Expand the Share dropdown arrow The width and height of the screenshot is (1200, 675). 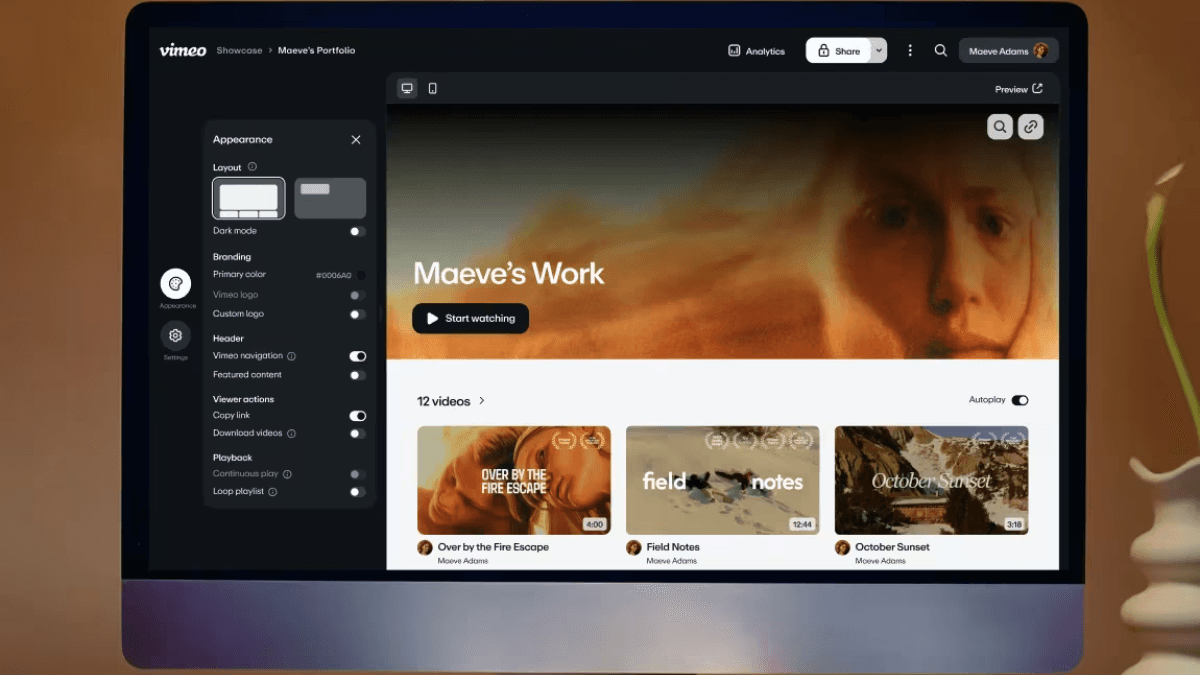(879, 51)
